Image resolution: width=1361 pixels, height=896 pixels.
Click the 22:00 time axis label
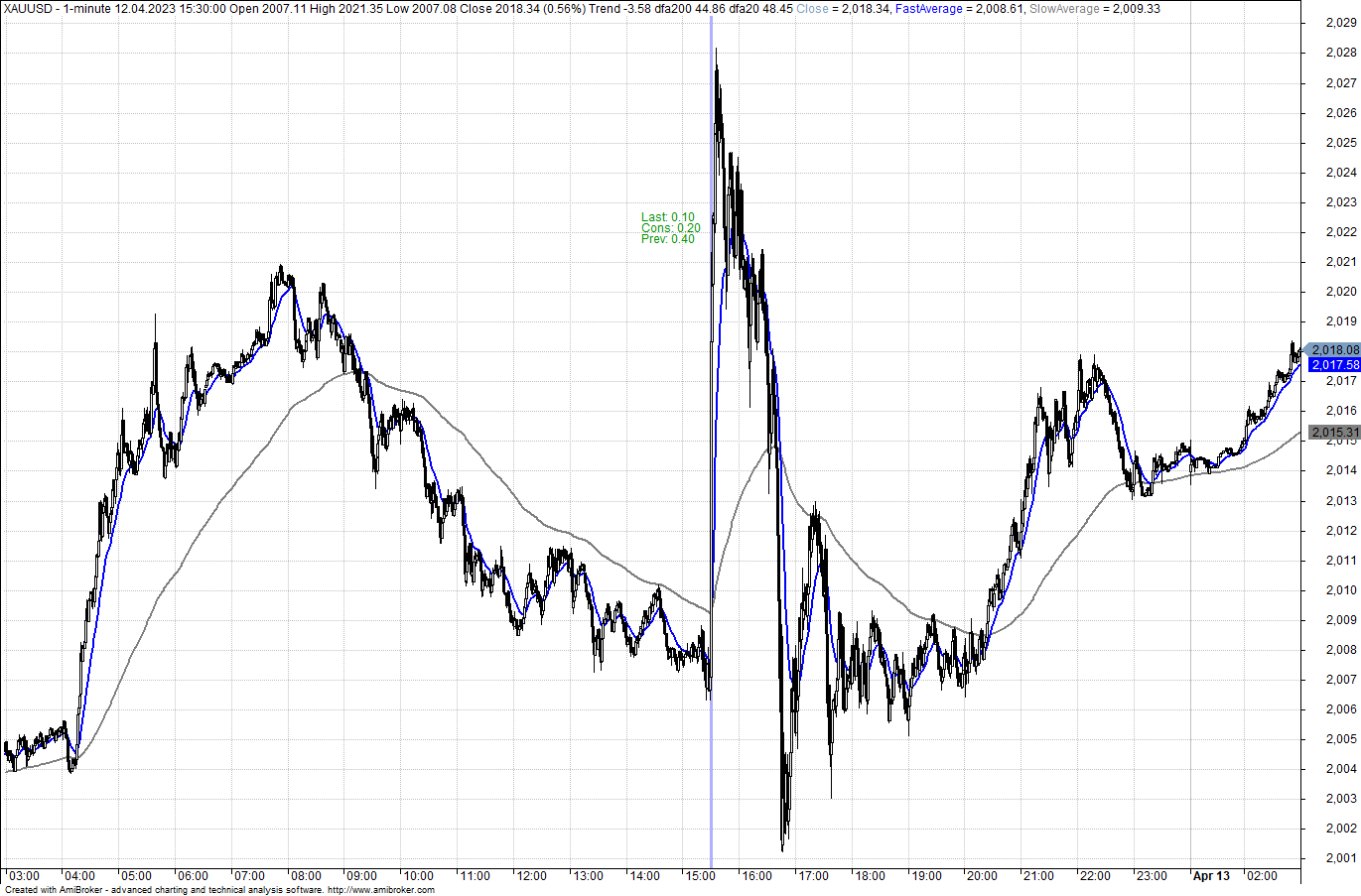(1095, 876)
